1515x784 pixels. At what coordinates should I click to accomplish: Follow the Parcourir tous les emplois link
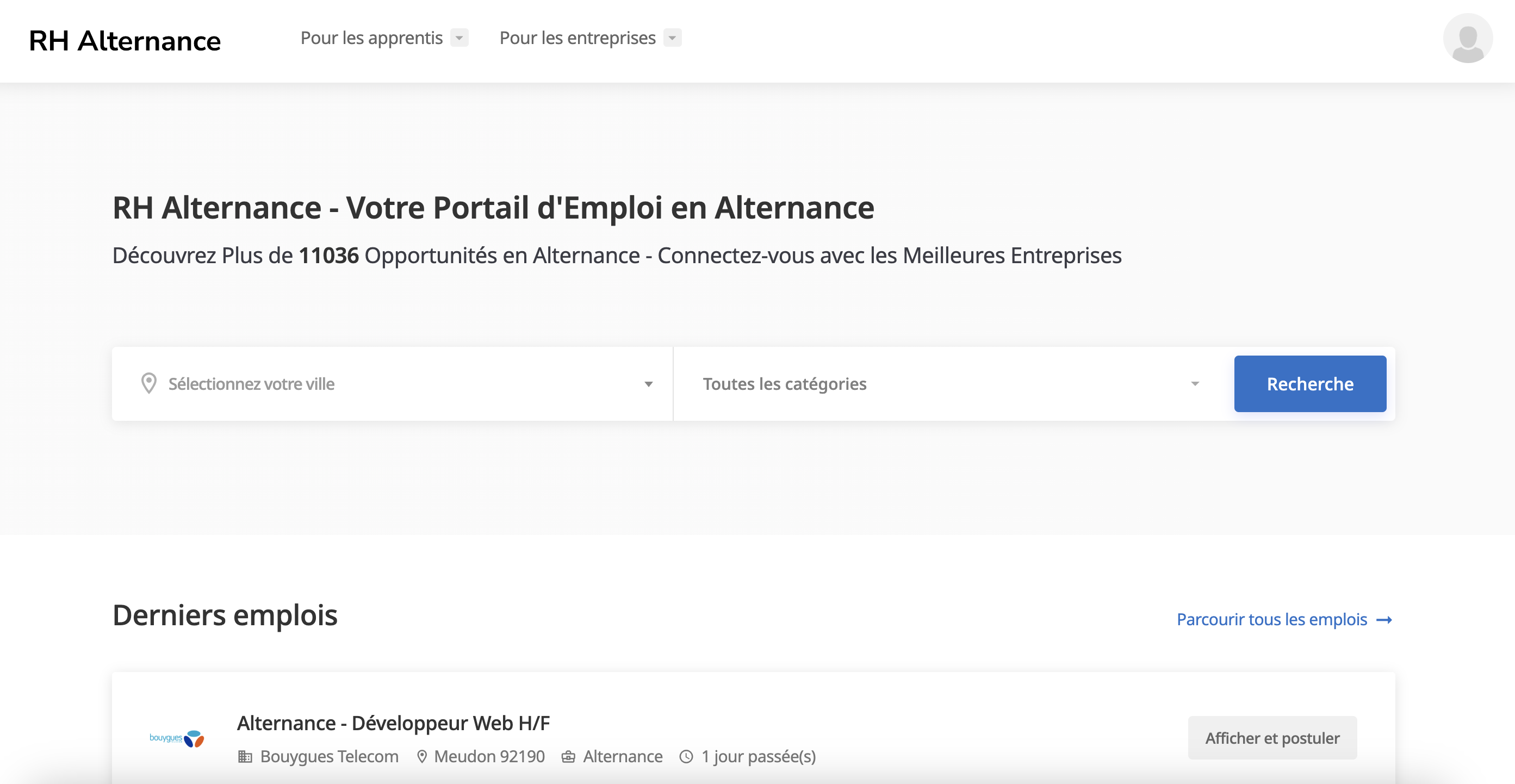[x=1271, y=619]
